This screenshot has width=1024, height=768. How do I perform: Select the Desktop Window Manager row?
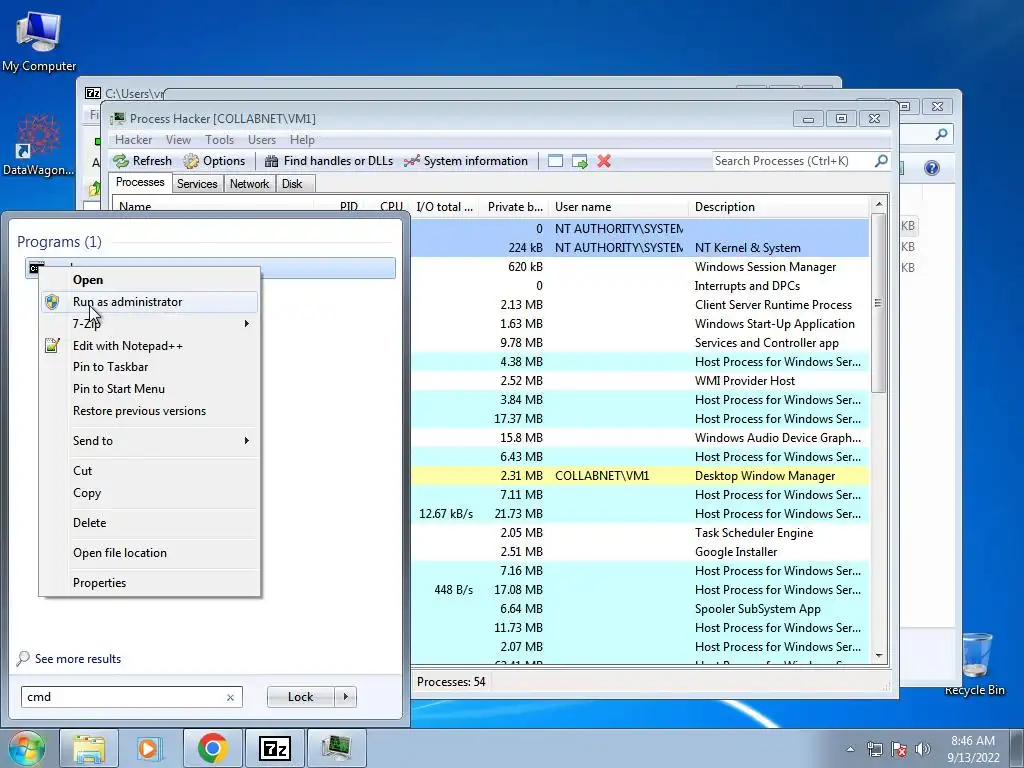(640, 476)
